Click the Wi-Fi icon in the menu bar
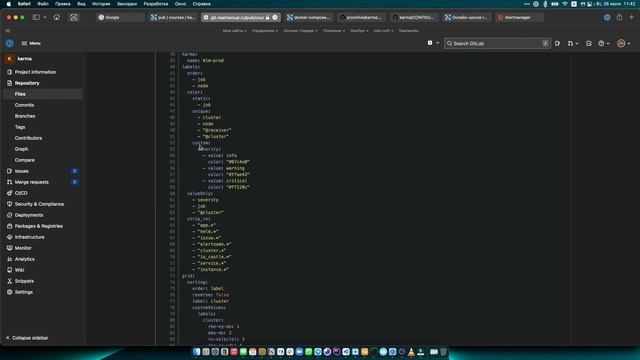 [x=565, y=4]
